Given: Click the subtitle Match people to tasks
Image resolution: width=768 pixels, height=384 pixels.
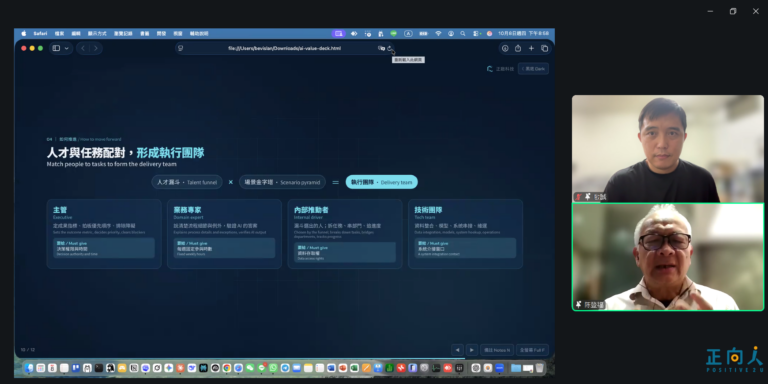Looking at the screenshot, I should [112, 164].
